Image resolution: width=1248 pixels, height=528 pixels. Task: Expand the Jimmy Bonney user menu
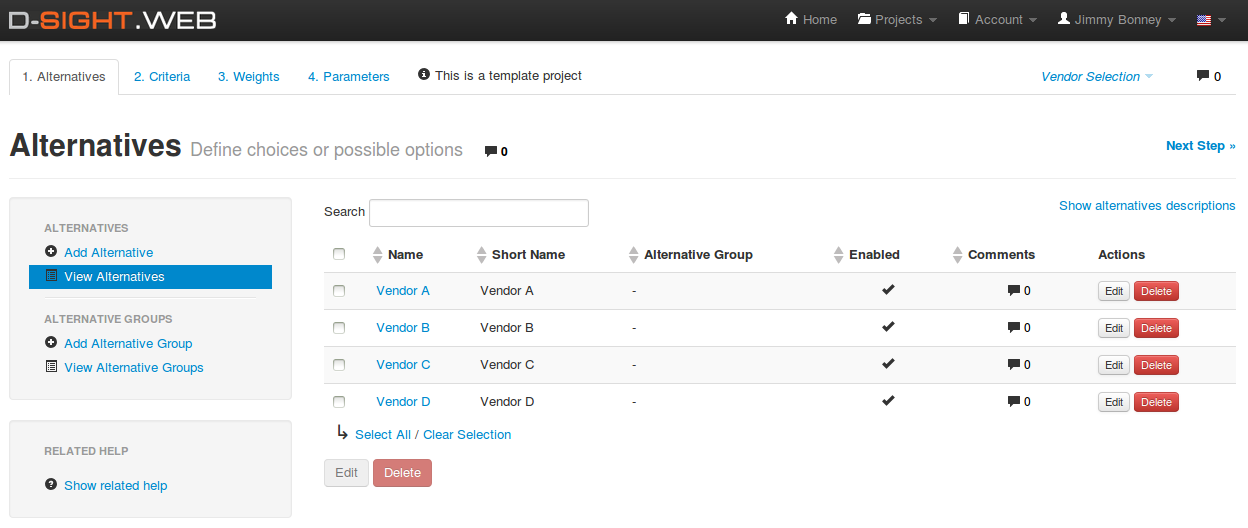[1116, 20]
